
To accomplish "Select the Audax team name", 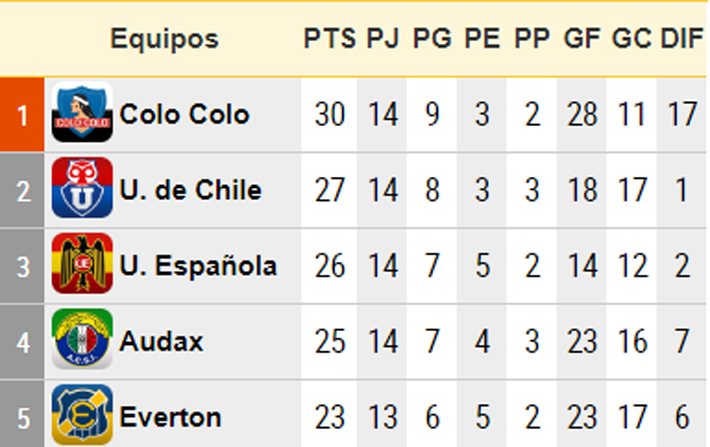I will tap(161, 341).
